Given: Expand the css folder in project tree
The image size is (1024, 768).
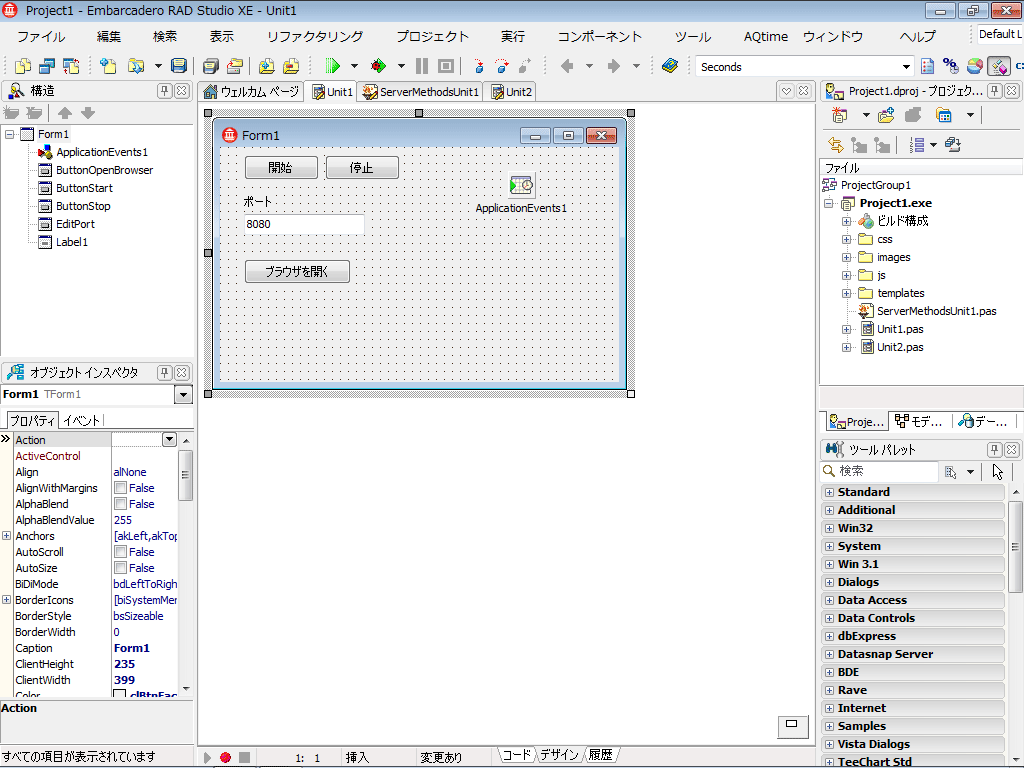Looking at the screenshot, I should click(x=846, y=240).
